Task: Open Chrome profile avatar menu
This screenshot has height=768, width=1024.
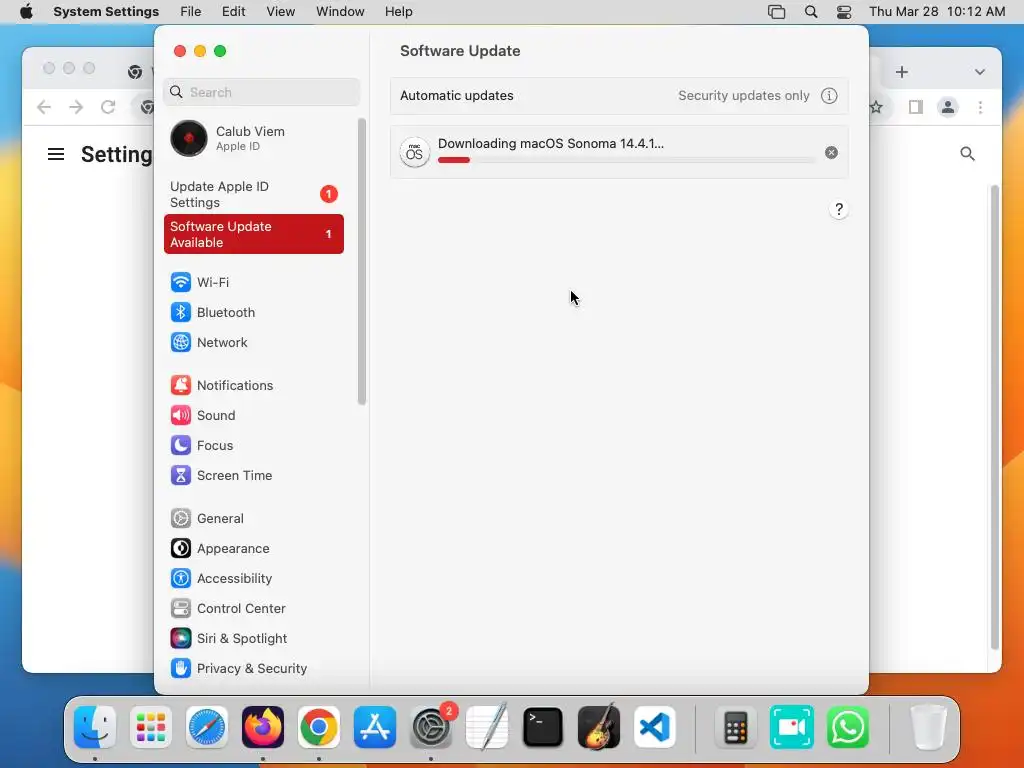Action: click(948, 107)
